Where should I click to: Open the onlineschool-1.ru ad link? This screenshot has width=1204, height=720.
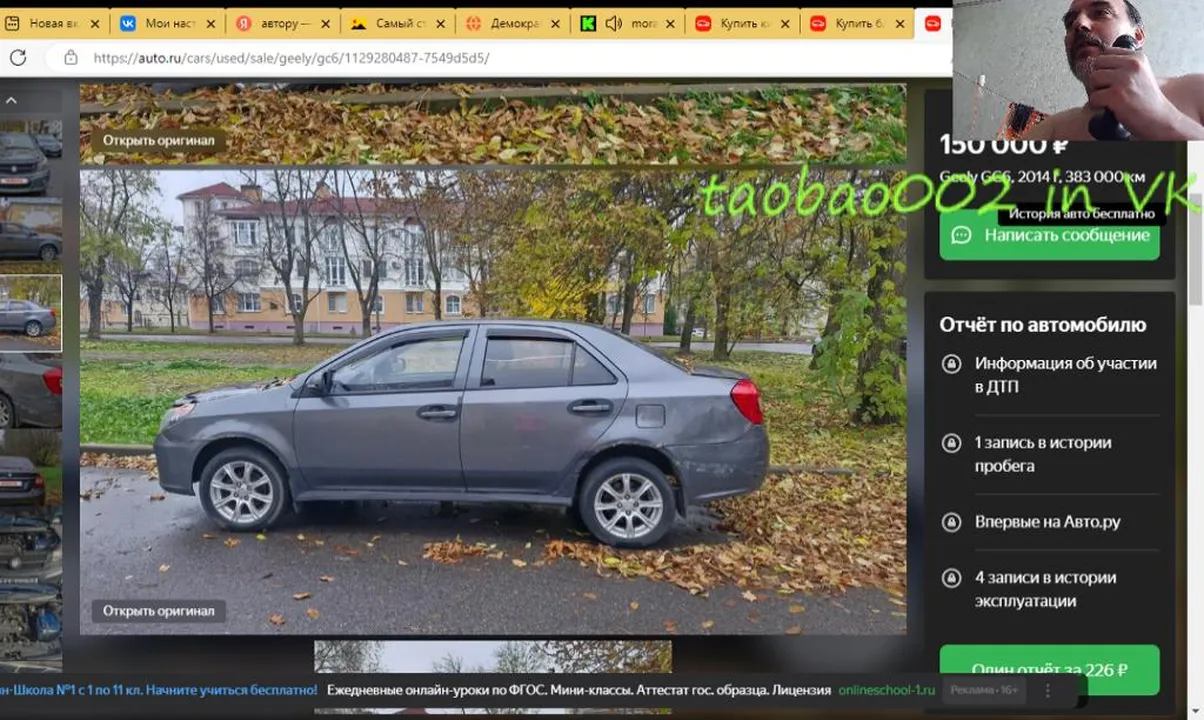coord(887,690)
